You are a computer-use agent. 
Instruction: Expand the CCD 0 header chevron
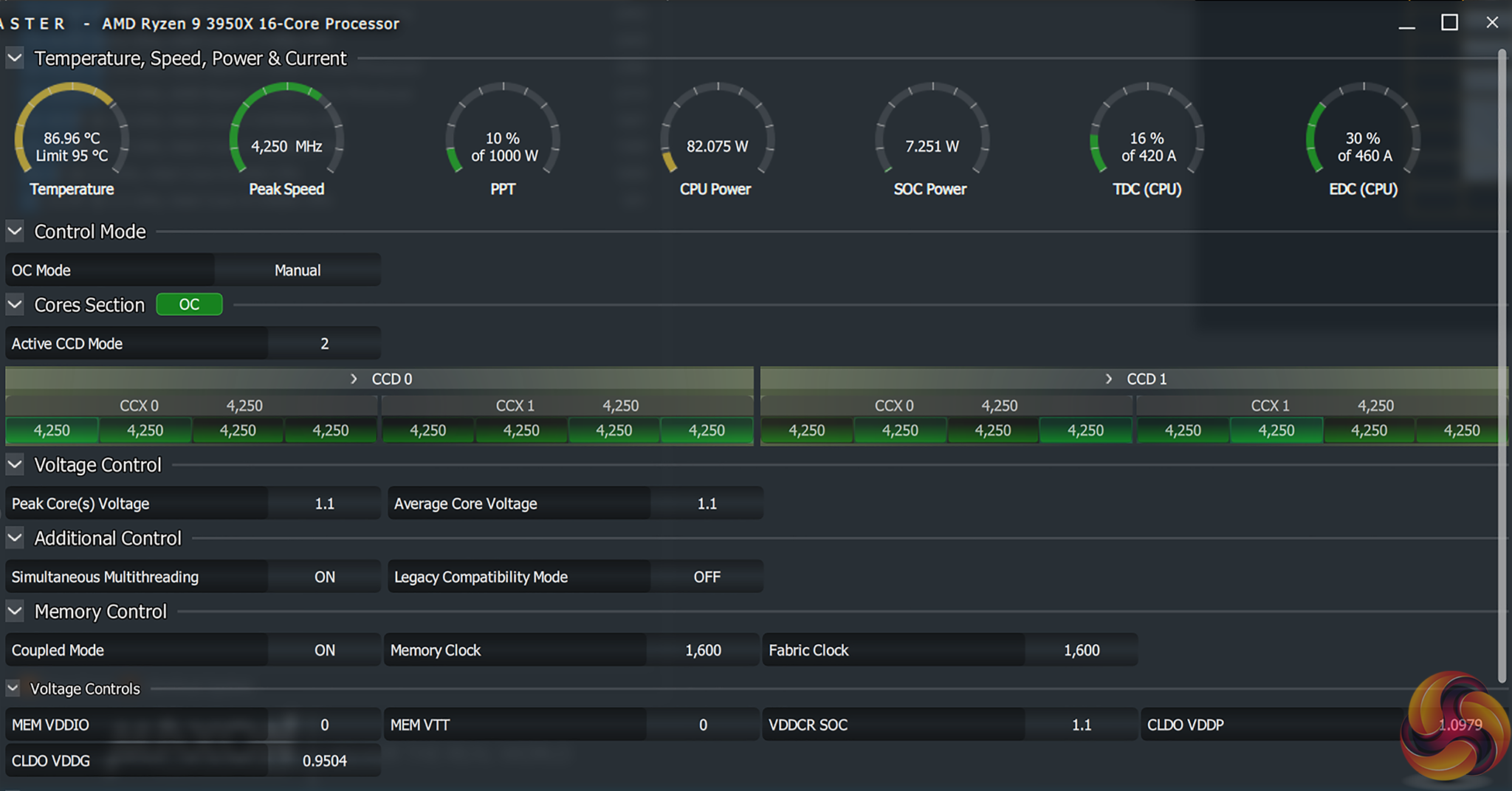click(354, 379)
